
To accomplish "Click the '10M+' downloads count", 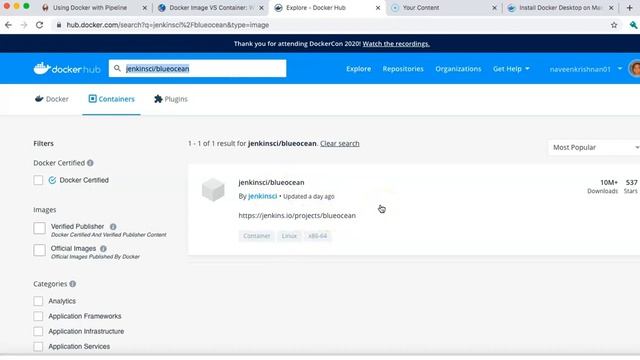I will point(609,182).
